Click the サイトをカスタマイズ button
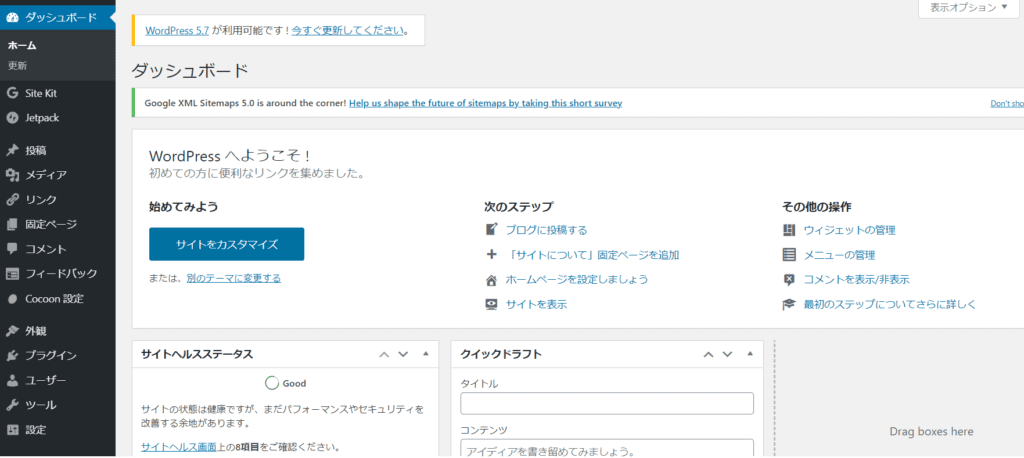Viewport: 1024px width, 458px height. click(227, 244)
